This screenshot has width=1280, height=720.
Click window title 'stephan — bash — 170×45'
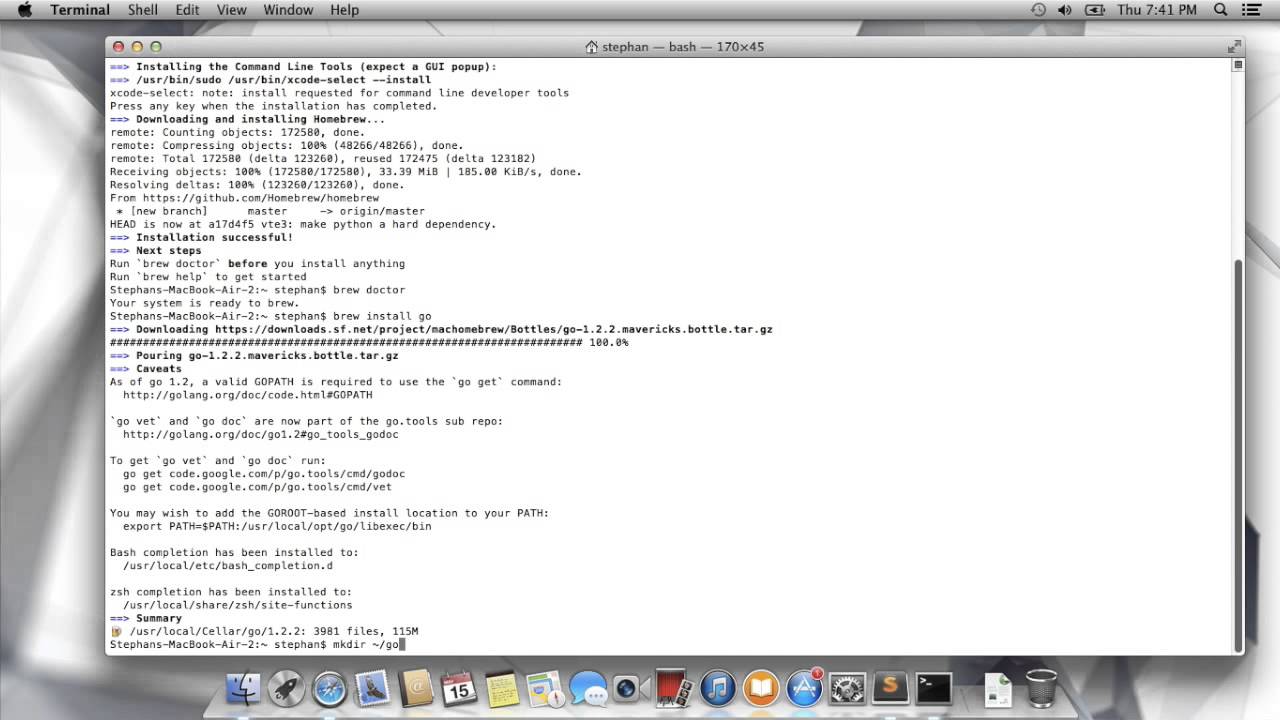[682, 47]
